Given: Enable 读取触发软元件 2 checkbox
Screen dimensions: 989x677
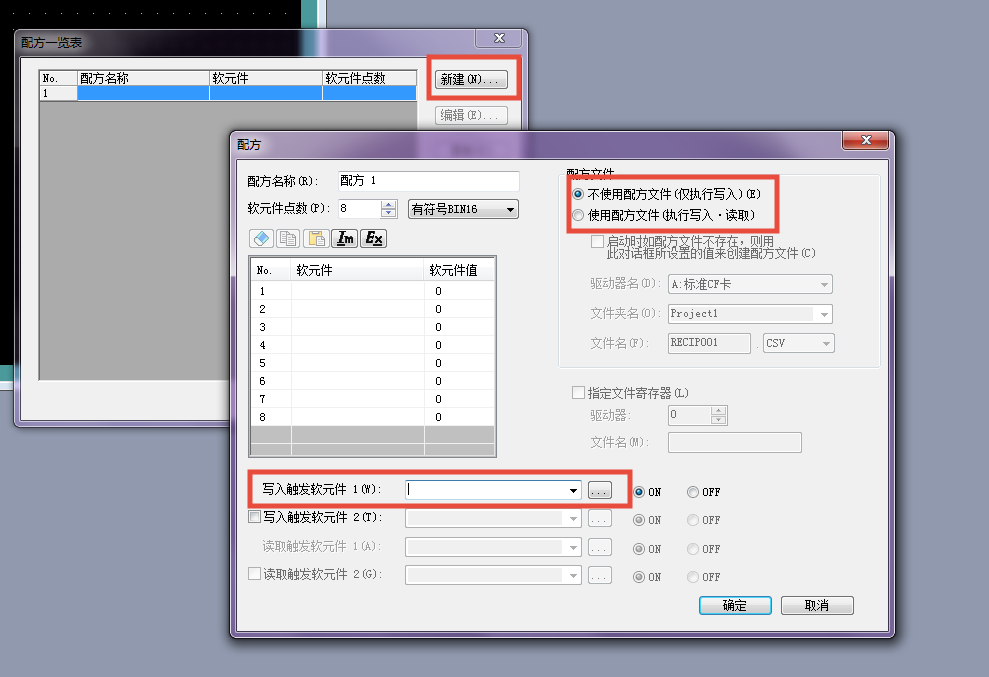Looking at the screenshot, I should (x=254, y=574).
